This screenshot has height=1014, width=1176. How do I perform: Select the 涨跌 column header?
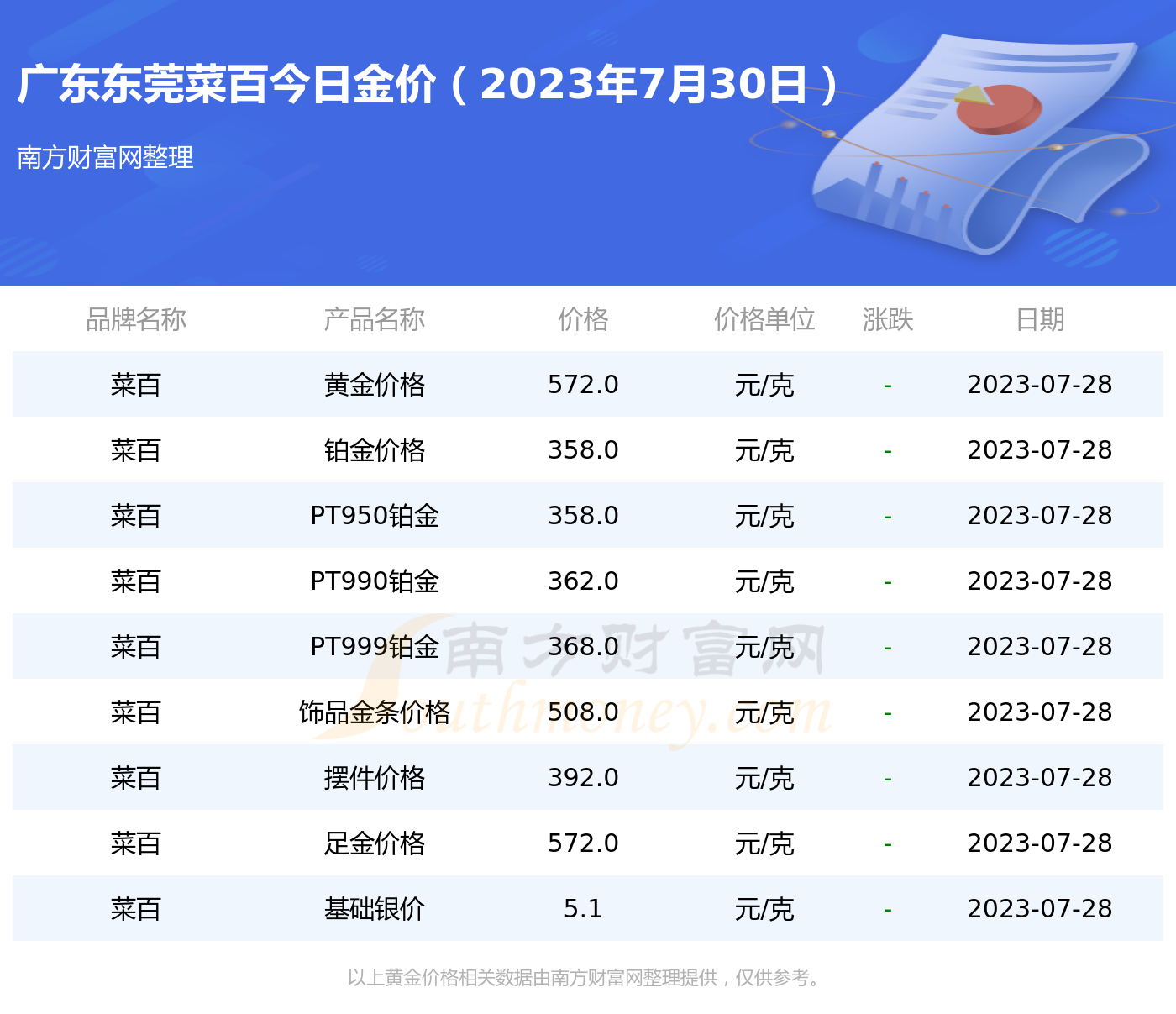888,319
